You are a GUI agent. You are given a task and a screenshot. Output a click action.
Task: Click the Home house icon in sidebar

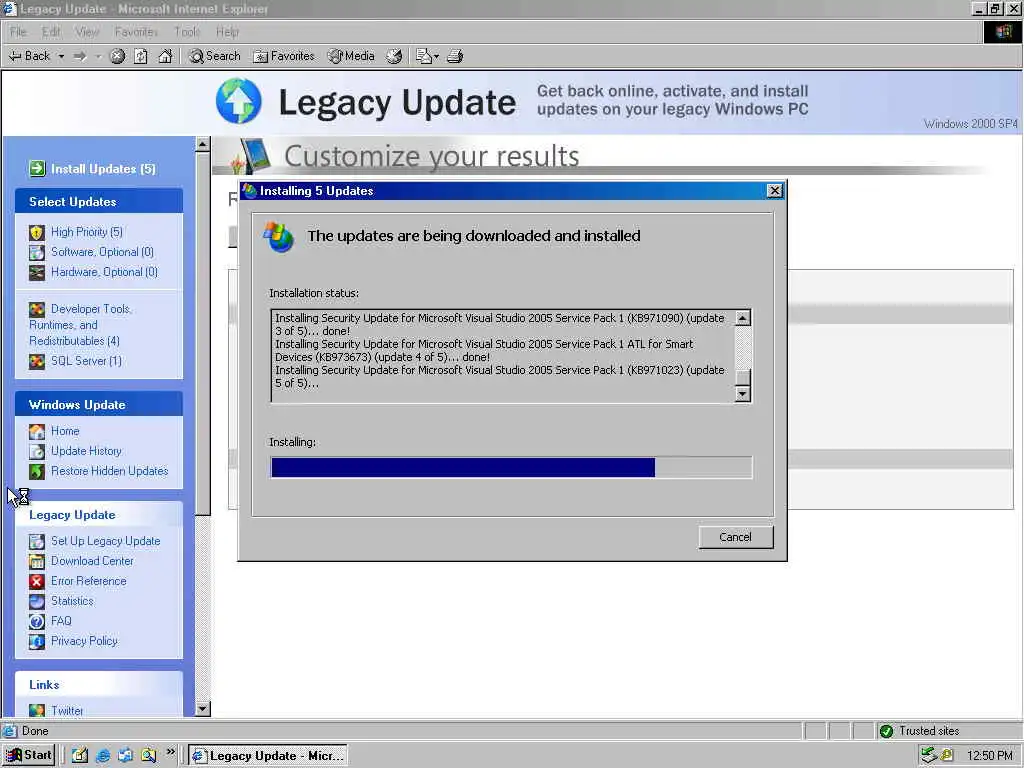click(x=37, y=432)
